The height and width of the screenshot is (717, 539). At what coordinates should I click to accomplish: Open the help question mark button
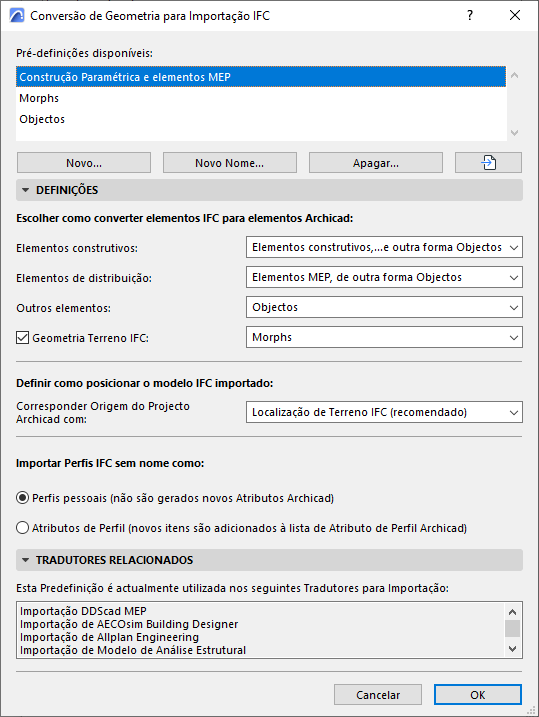point(470,16)
